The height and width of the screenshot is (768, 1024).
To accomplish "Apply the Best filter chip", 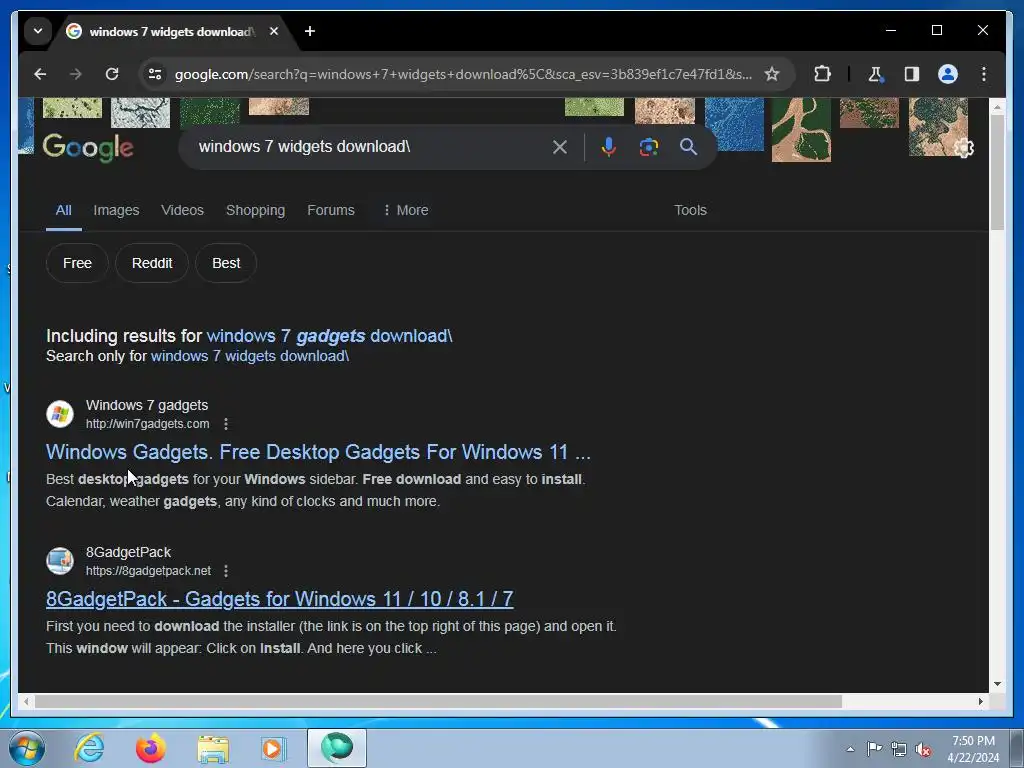I will pos(226,263).
